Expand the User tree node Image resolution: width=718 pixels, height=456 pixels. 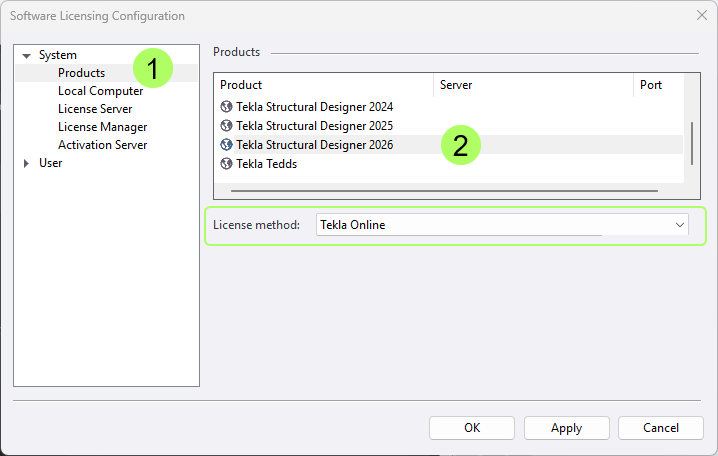point(27,163)
